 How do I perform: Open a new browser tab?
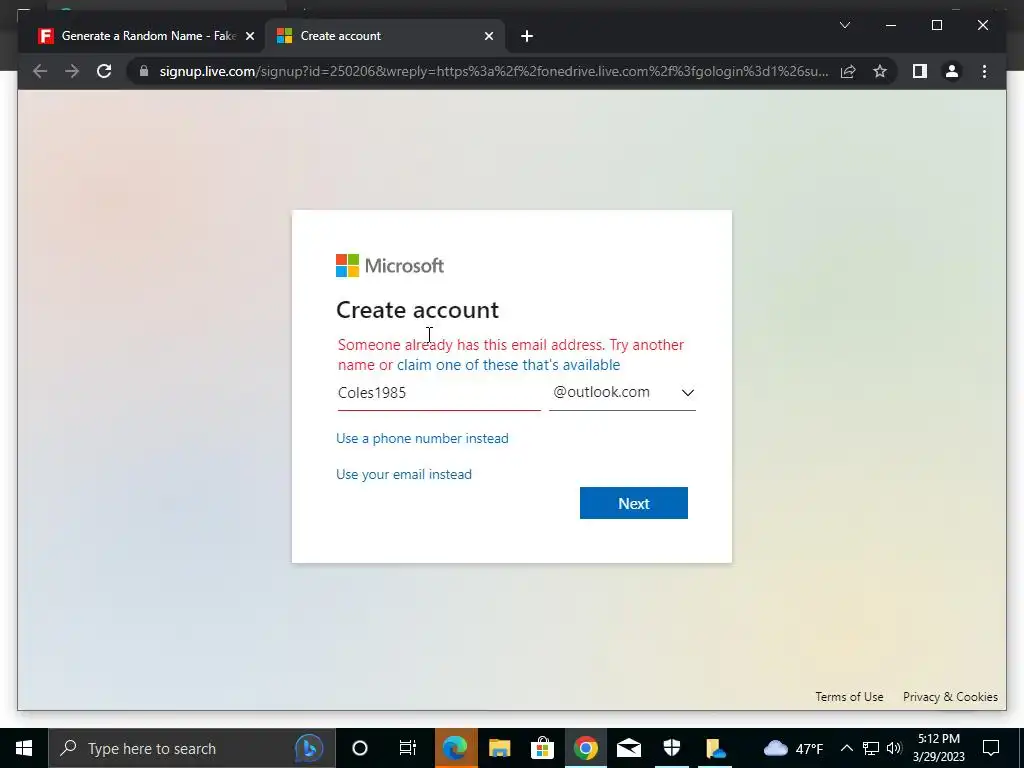(527, 36)
